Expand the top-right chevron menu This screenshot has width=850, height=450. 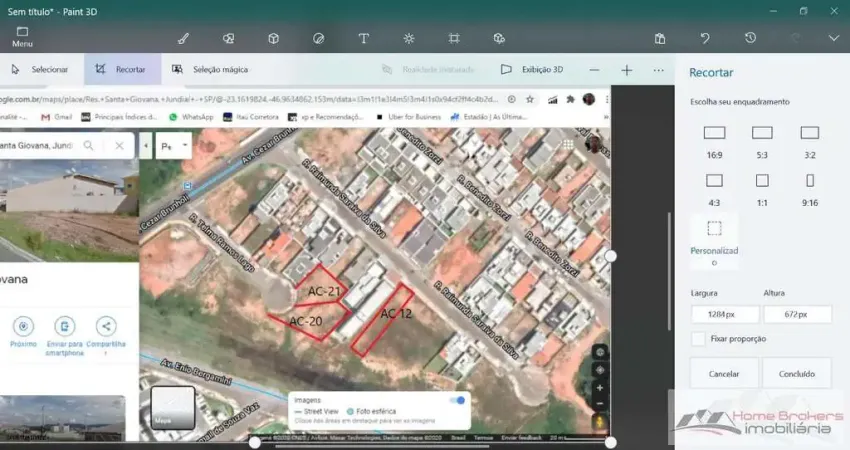point(833,38)
